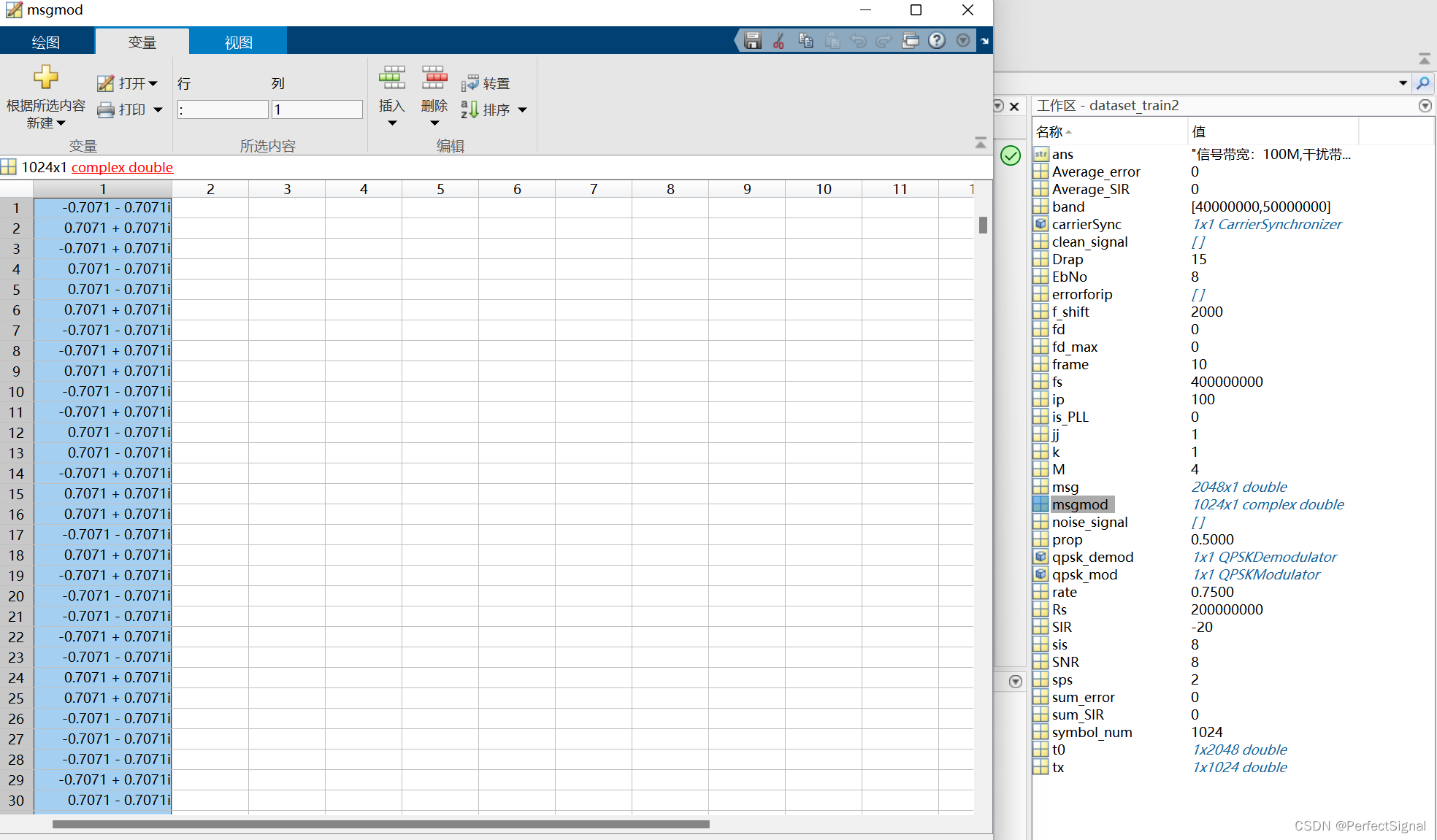Open quick access toolbar options circle arrow

click(963, 41)
